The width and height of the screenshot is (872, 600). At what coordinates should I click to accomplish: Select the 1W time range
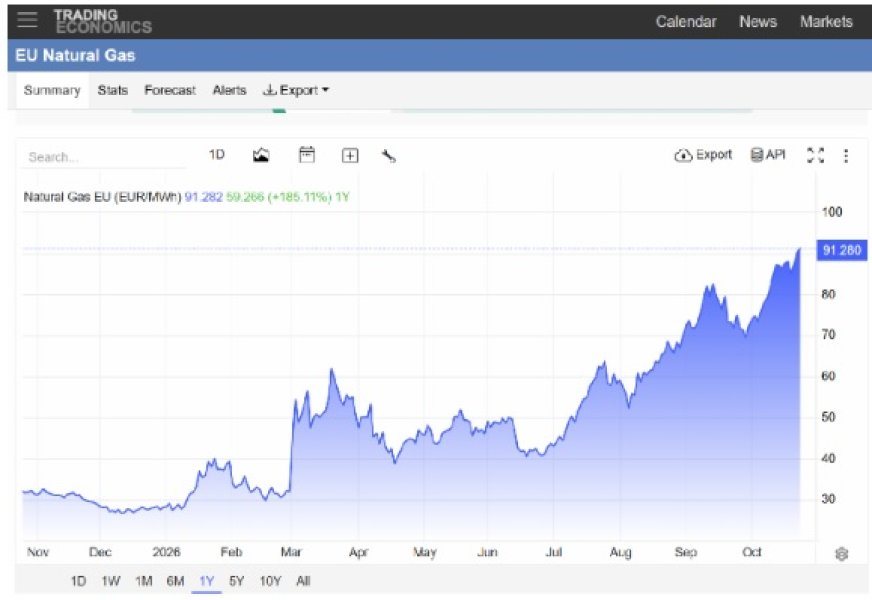111,581
